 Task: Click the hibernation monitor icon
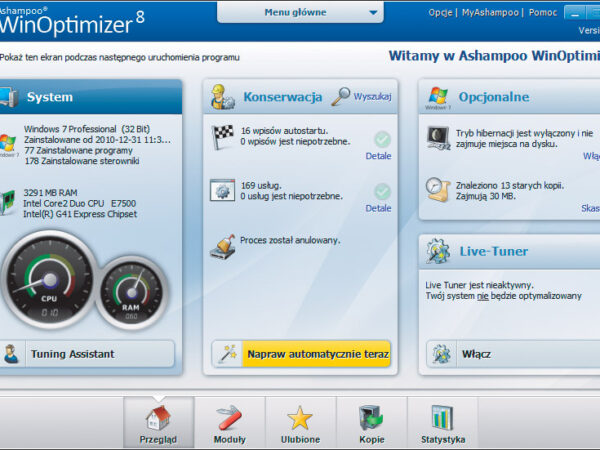pyautogui.click(x=437, y=137)
